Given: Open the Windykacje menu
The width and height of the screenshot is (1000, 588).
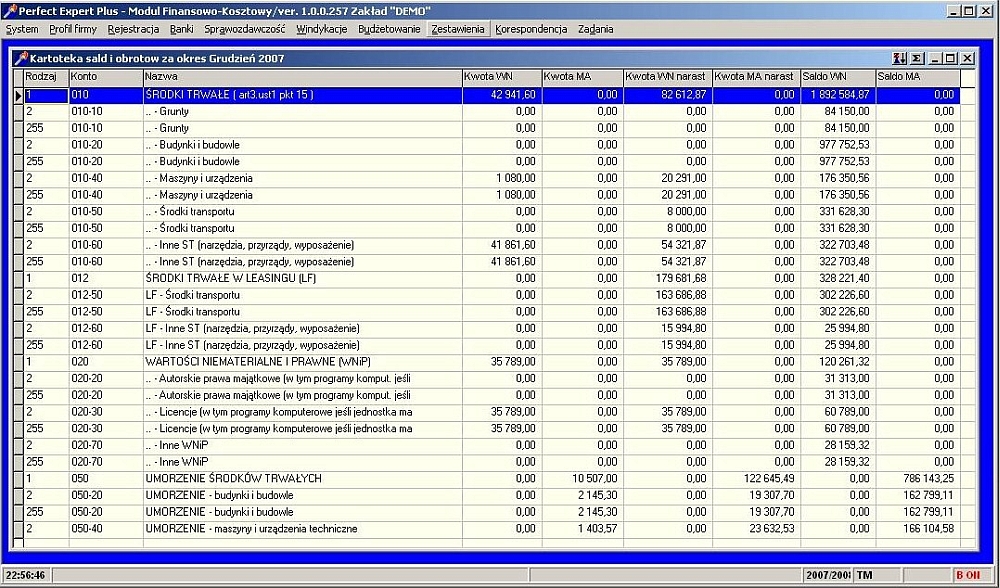Looking at the screenshot, I should 322,29.
